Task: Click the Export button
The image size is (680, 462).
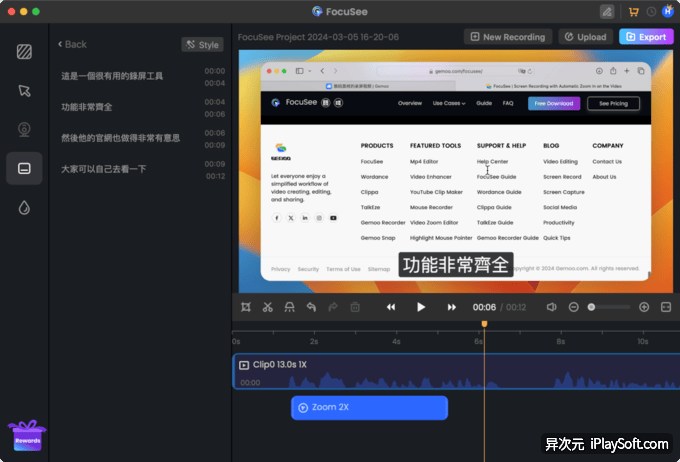Action: 646,37
